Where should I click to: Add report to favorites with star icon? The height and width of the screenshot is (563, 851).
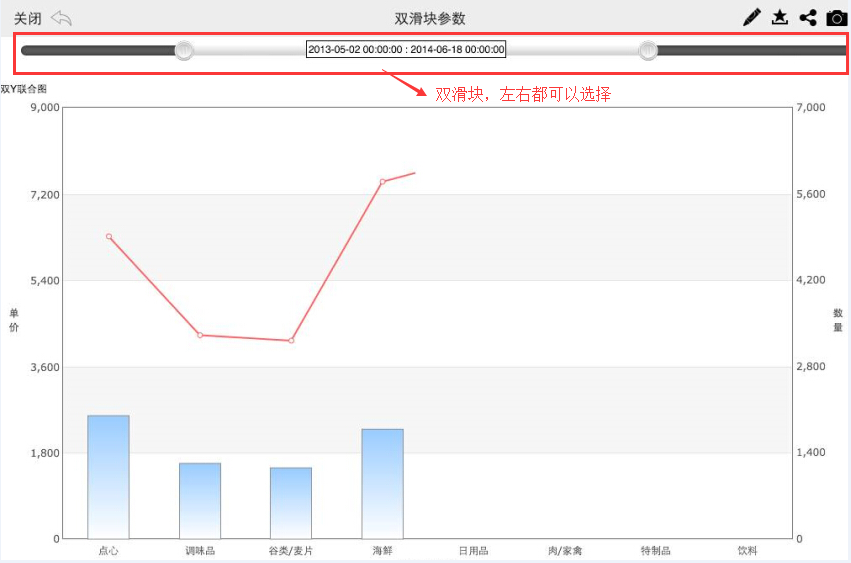(780, 17)
